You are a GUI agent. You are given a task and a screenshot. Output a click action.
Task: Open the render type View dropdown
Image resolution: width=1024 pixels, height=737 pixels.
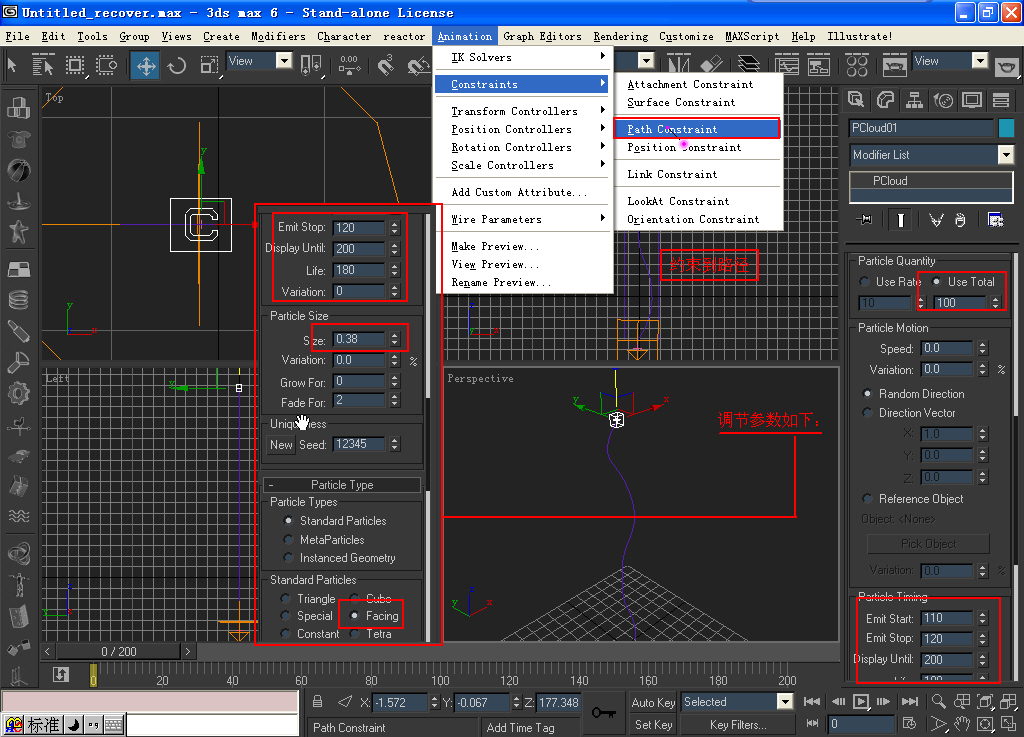[980, 61]
